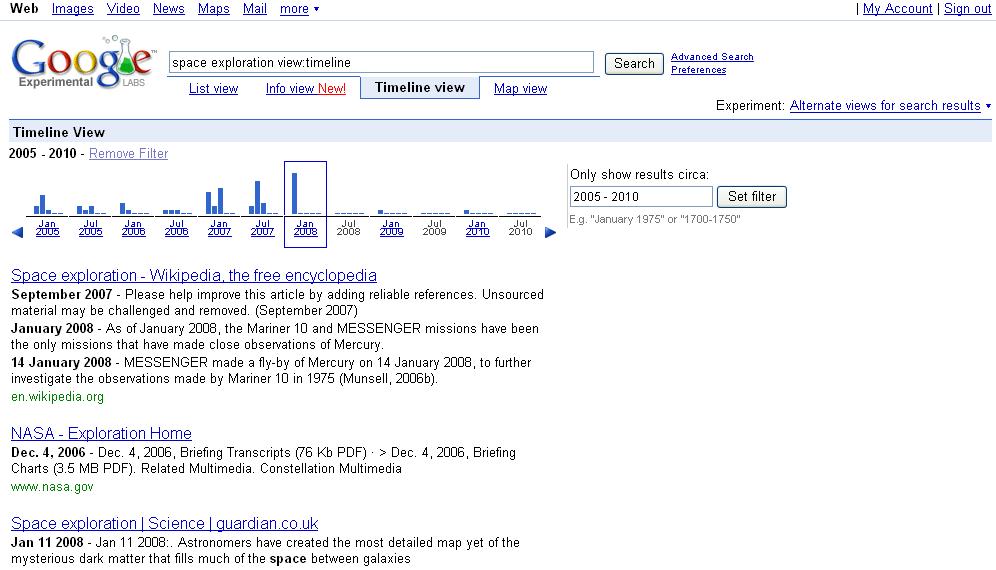The height and width of the screenshot is (570, 996).
Task: Click the 'Jul 2010' timeline label
Action: 520,227
